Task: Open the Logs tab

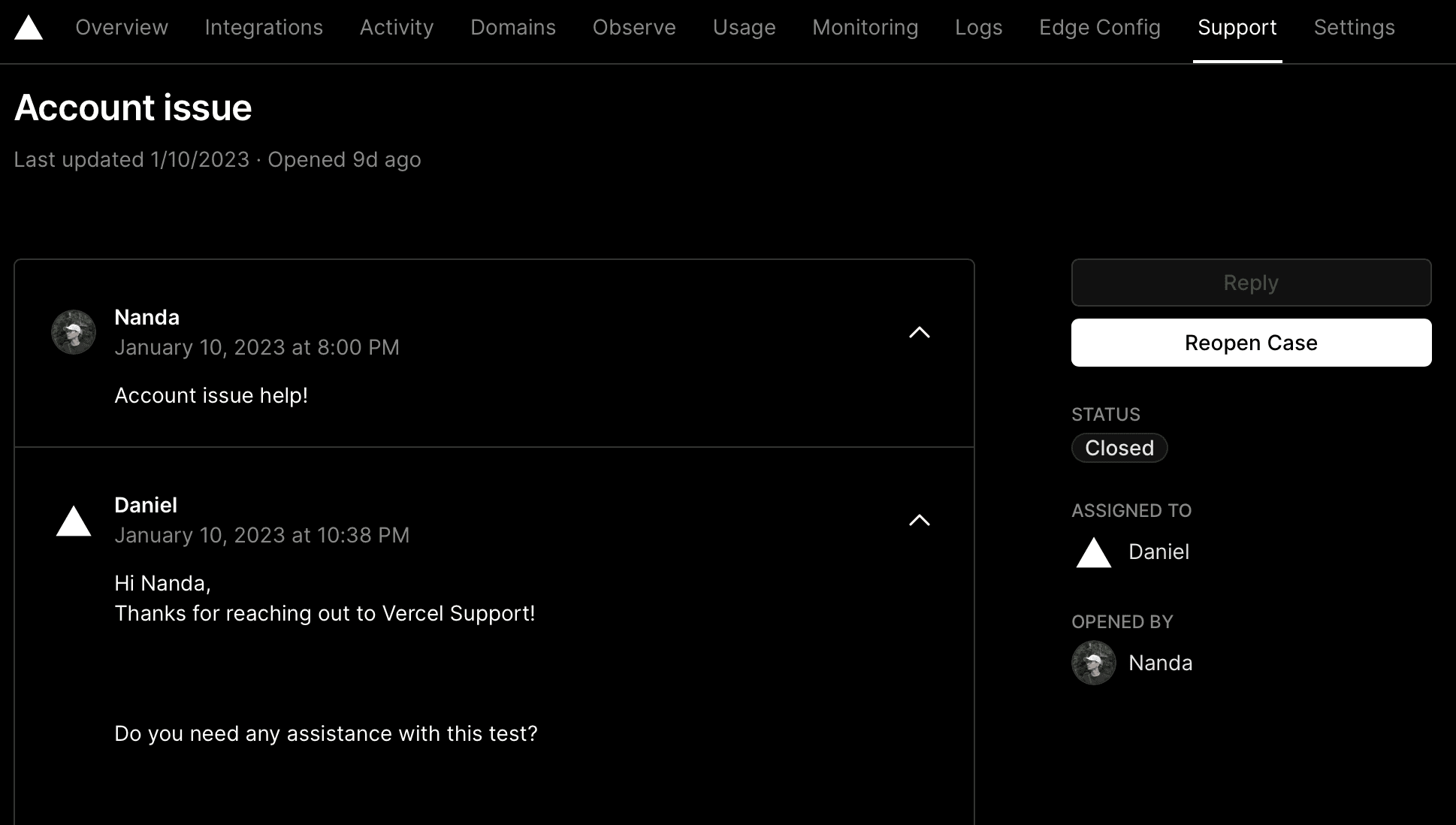Action: (978, 28)
